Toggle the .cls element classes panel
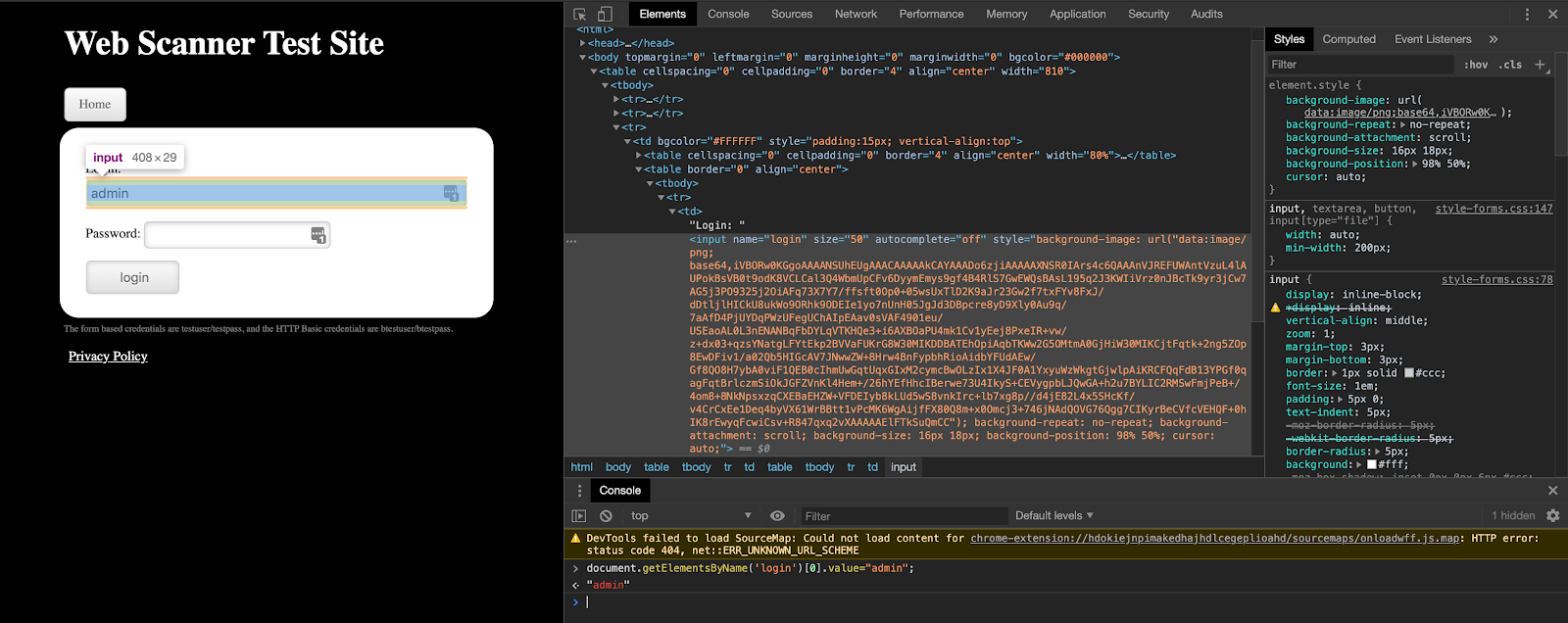Image resolution: width=1568 pixels, height=623 pixels. pos(1512,65)
